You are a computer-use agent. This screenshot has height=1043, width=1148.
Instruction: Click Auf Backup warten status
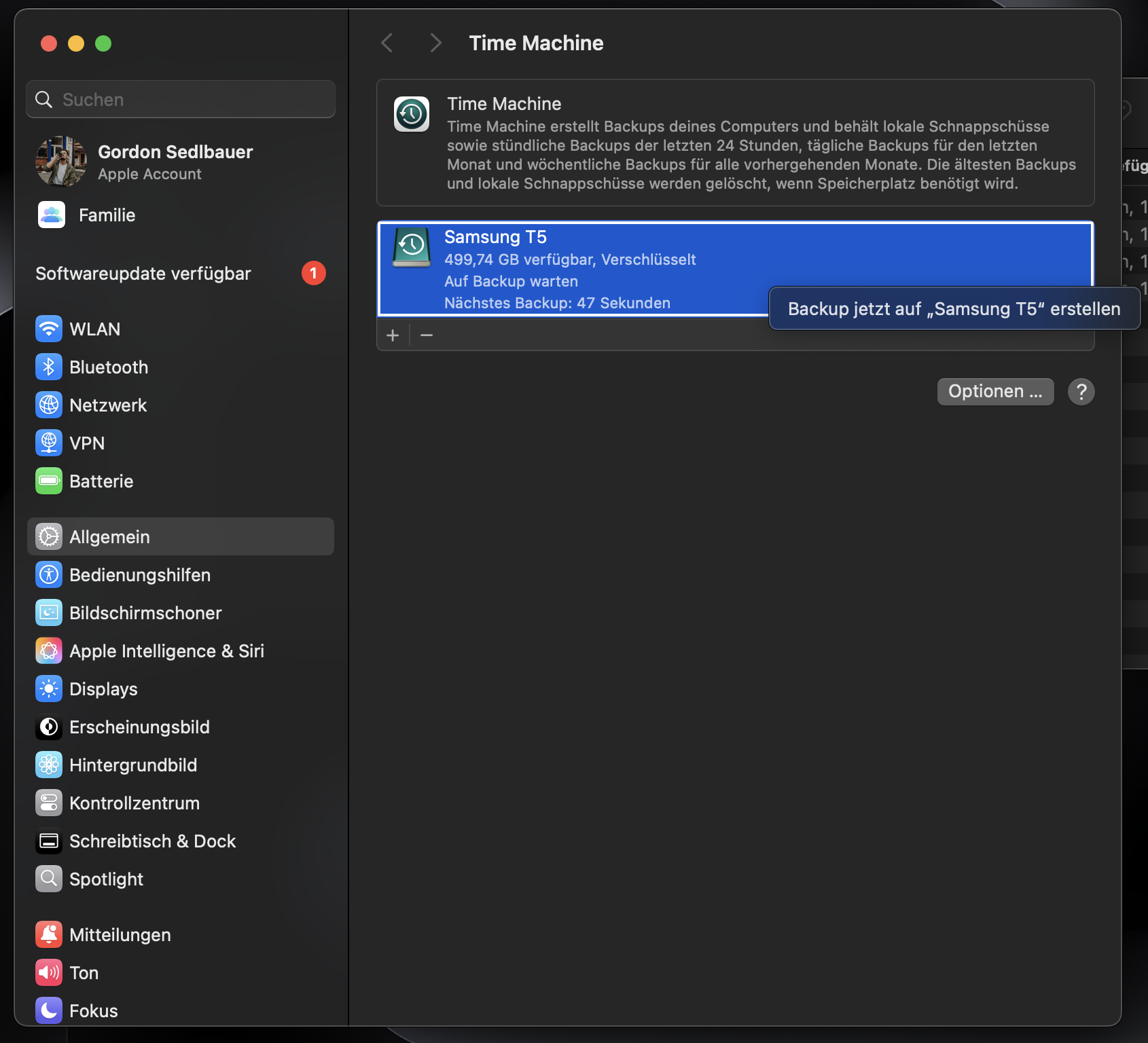[x=511, y=281]
